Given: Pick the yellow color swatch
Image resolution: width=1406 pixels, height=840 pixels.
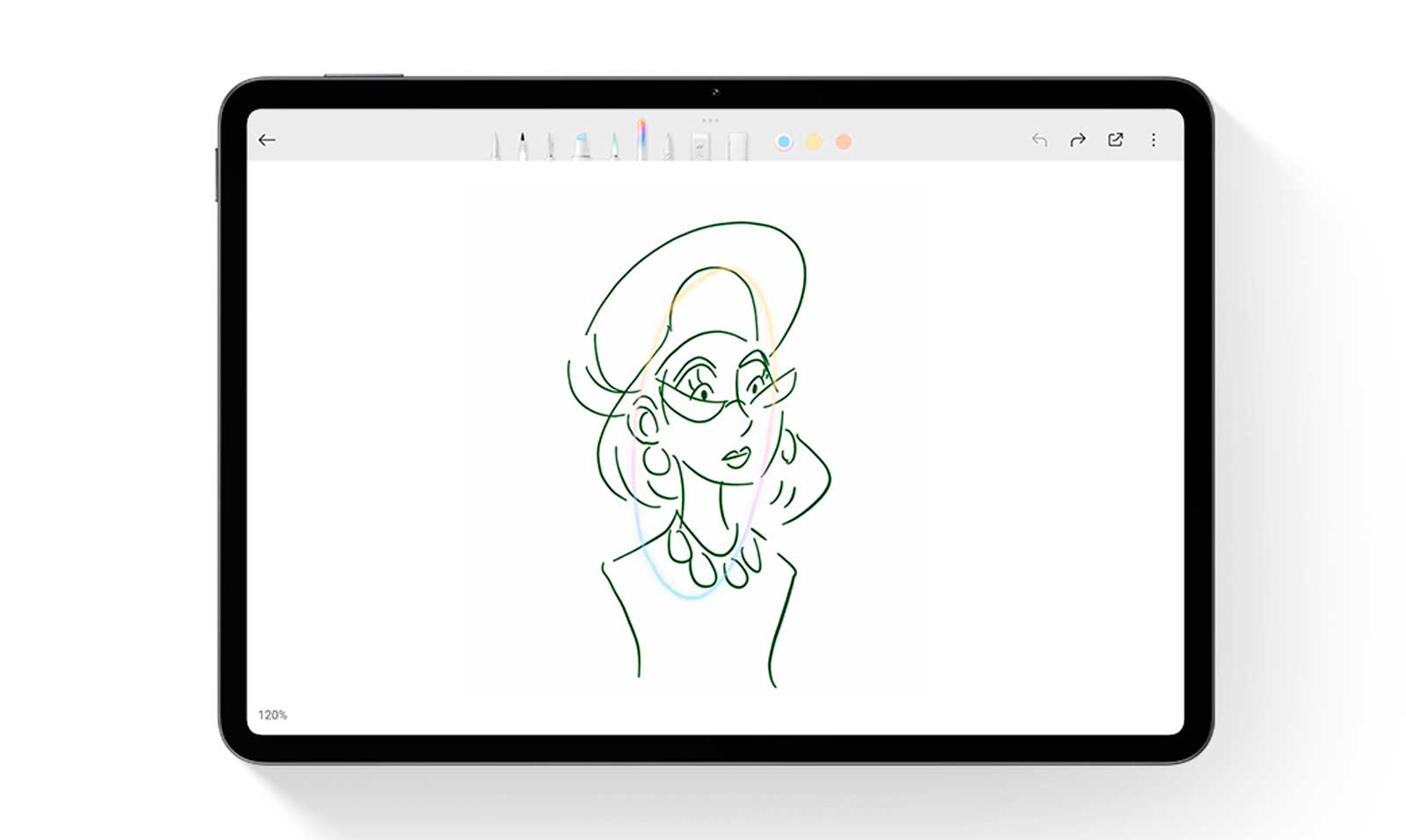Looking at the screenshot, I should (814, 141).
